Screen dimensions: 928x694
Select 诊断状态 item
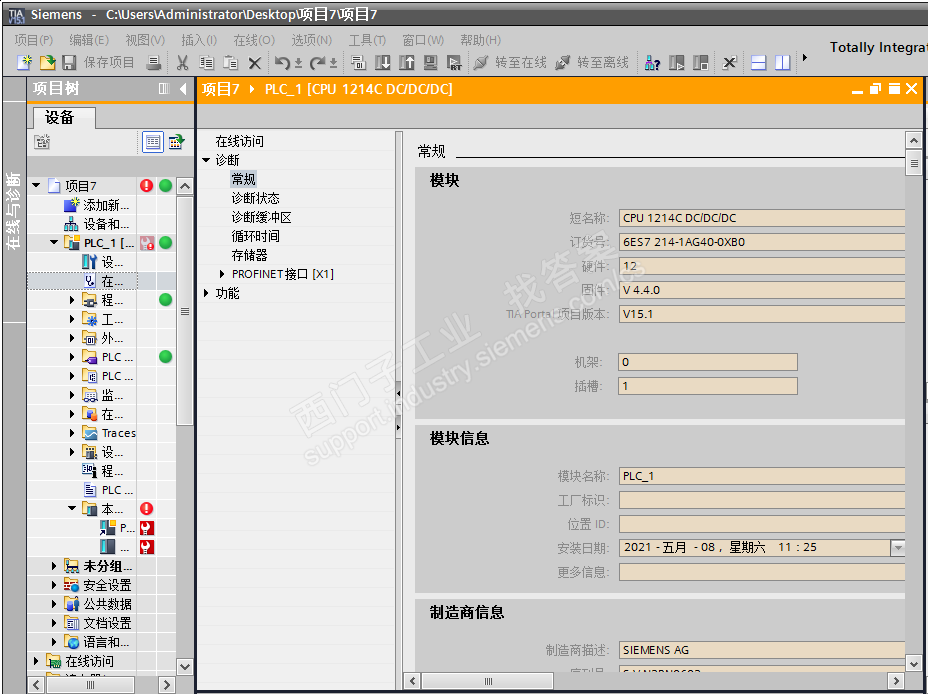click(256, 198)
